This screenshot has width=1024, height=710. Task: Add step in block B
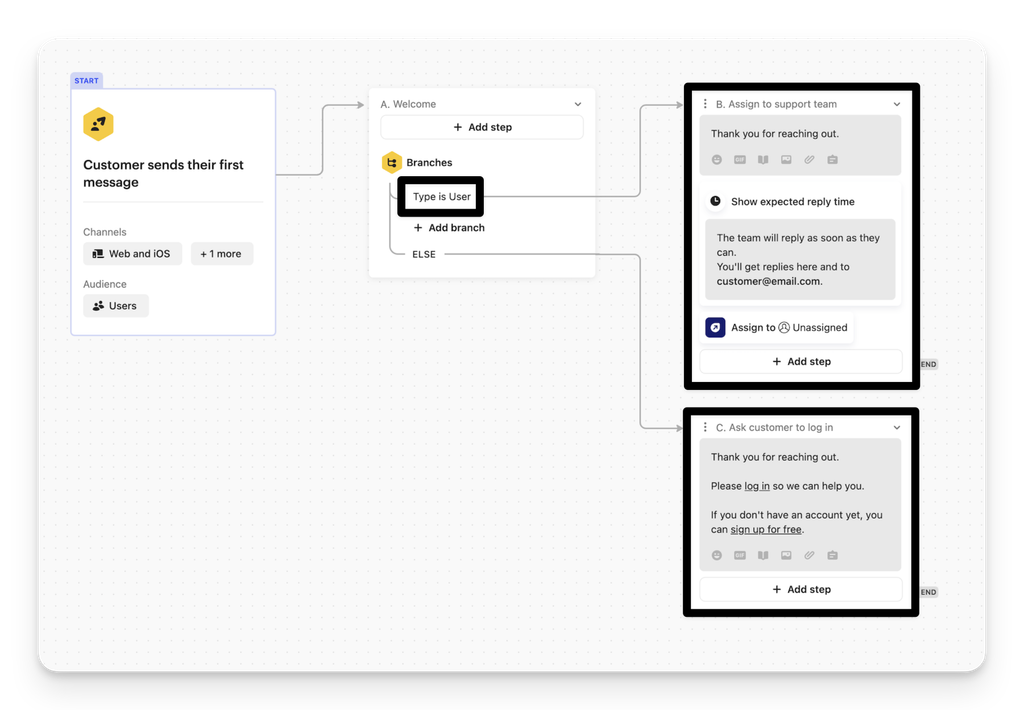click(801, 361)
